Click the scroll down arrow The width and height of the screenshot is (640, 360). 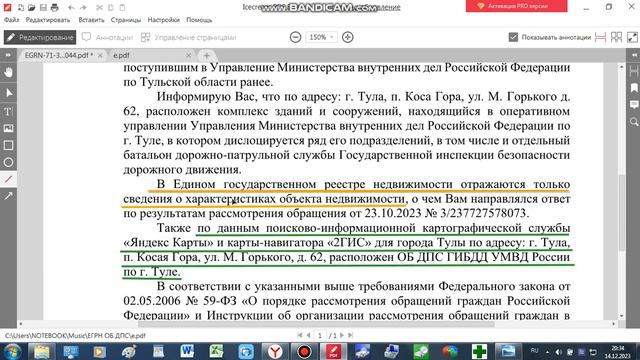(x=622, y=316)
